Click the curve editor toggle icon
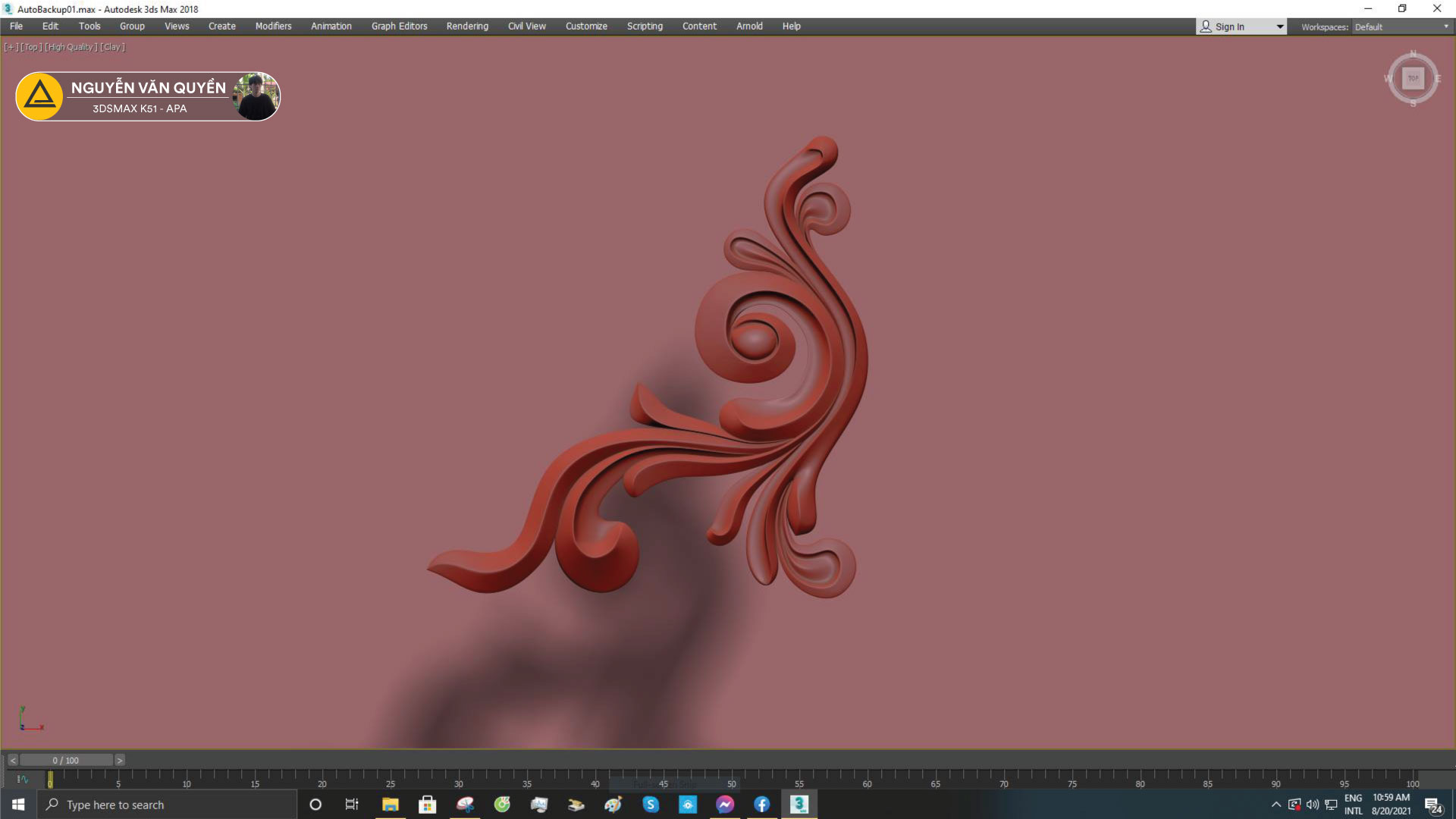1456x819 pixels. 22,779
